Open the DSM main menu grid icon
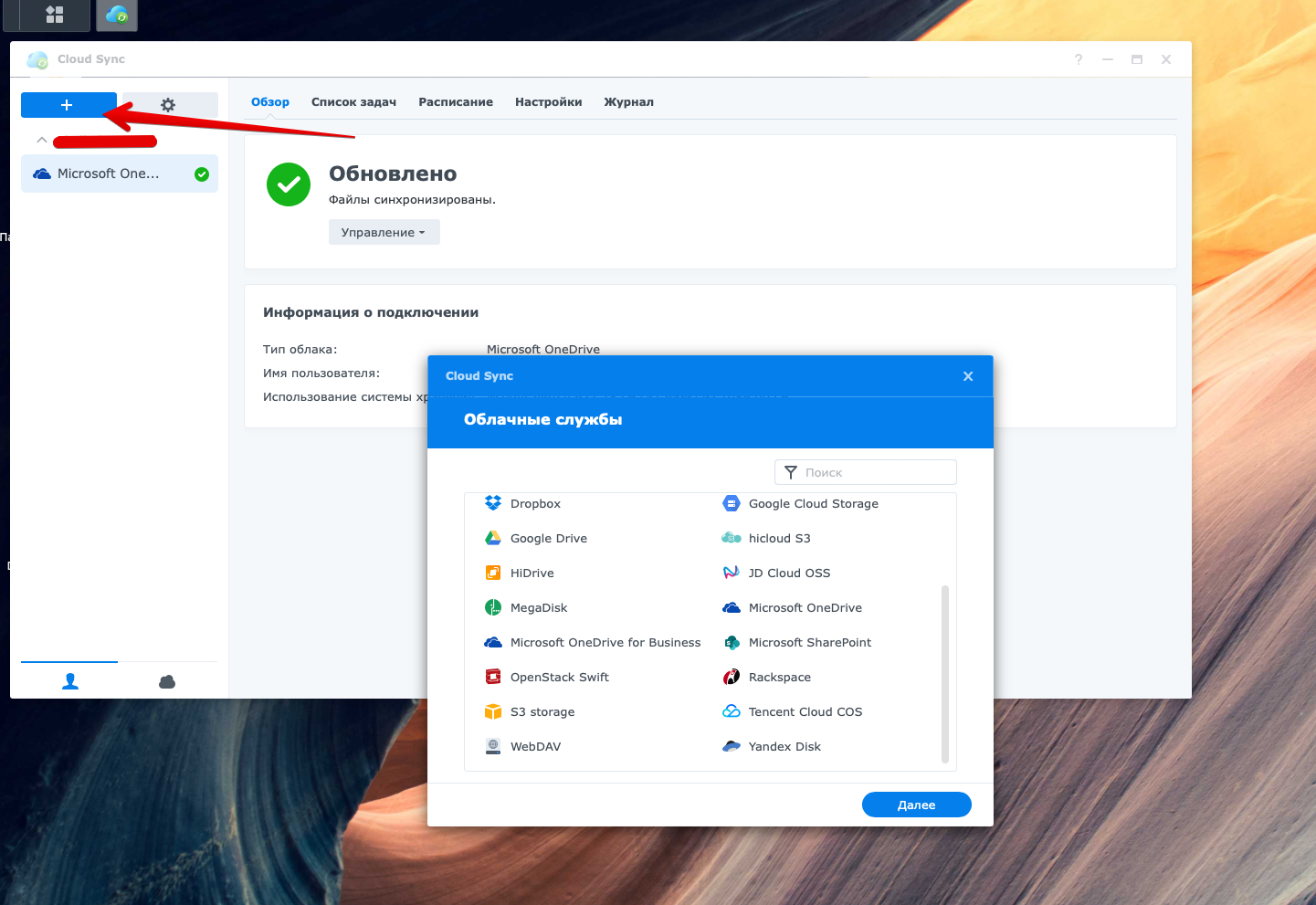 tap(55, 15)
